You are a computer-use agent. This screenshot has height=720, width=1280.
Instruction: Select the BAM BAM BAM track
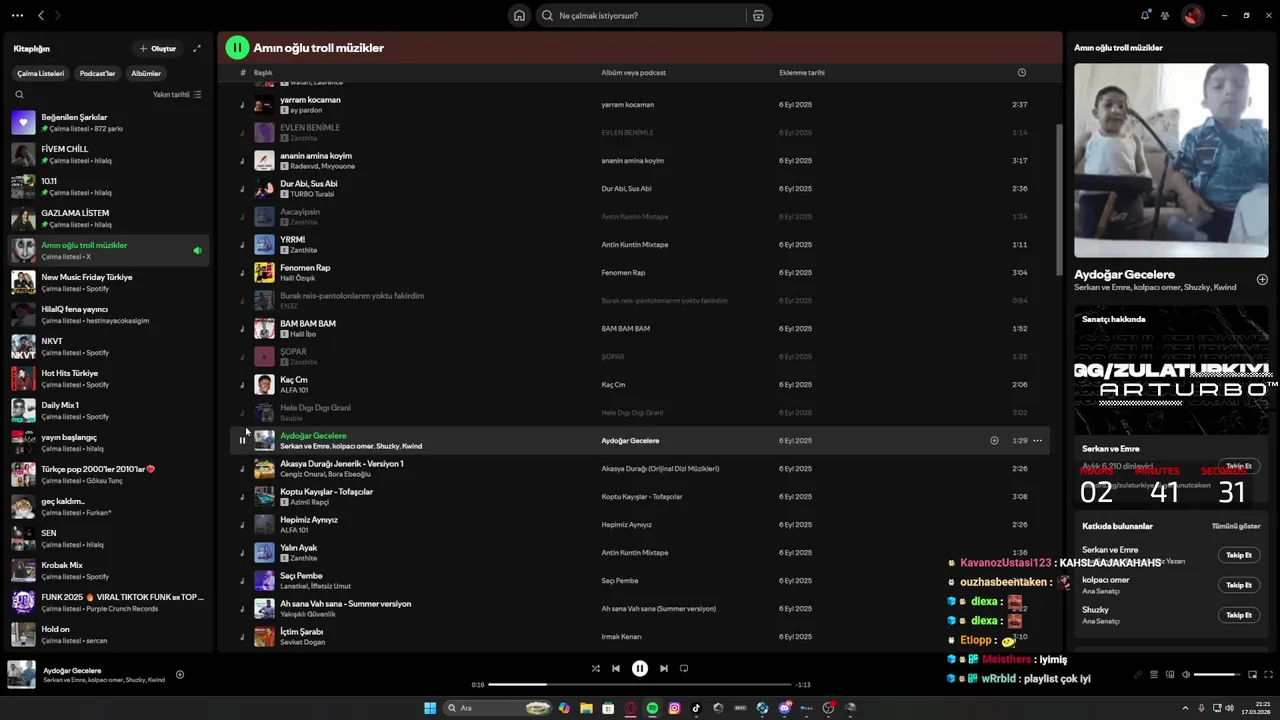(x=640, y=328)
